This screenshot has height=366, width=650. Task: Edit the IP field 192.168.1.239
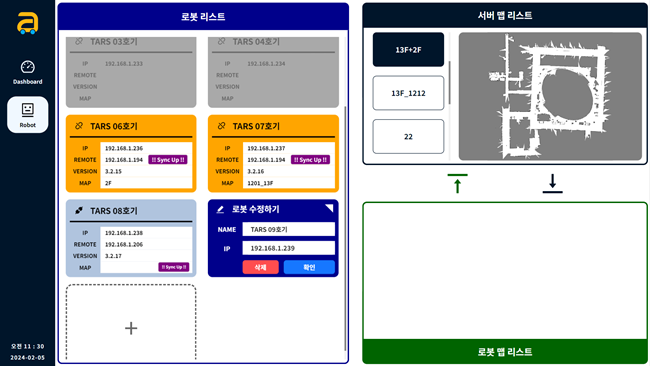[289, 248]
